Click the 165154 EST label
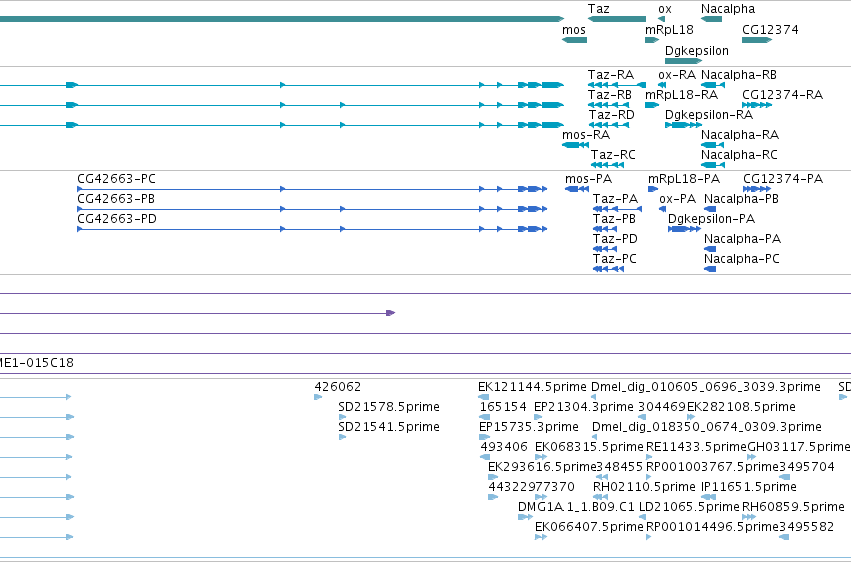This screenshot has width=851, height=562. (503, 407)
